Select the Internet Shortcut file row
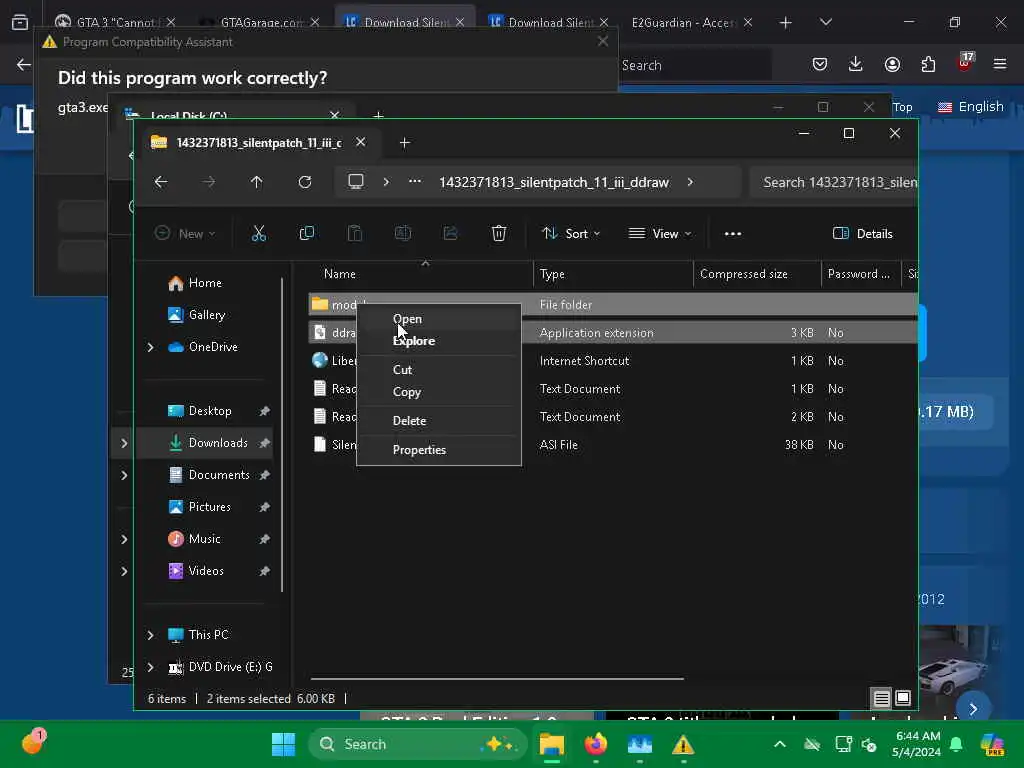This screenshot has width=1024, height=768. click(613, 360)
